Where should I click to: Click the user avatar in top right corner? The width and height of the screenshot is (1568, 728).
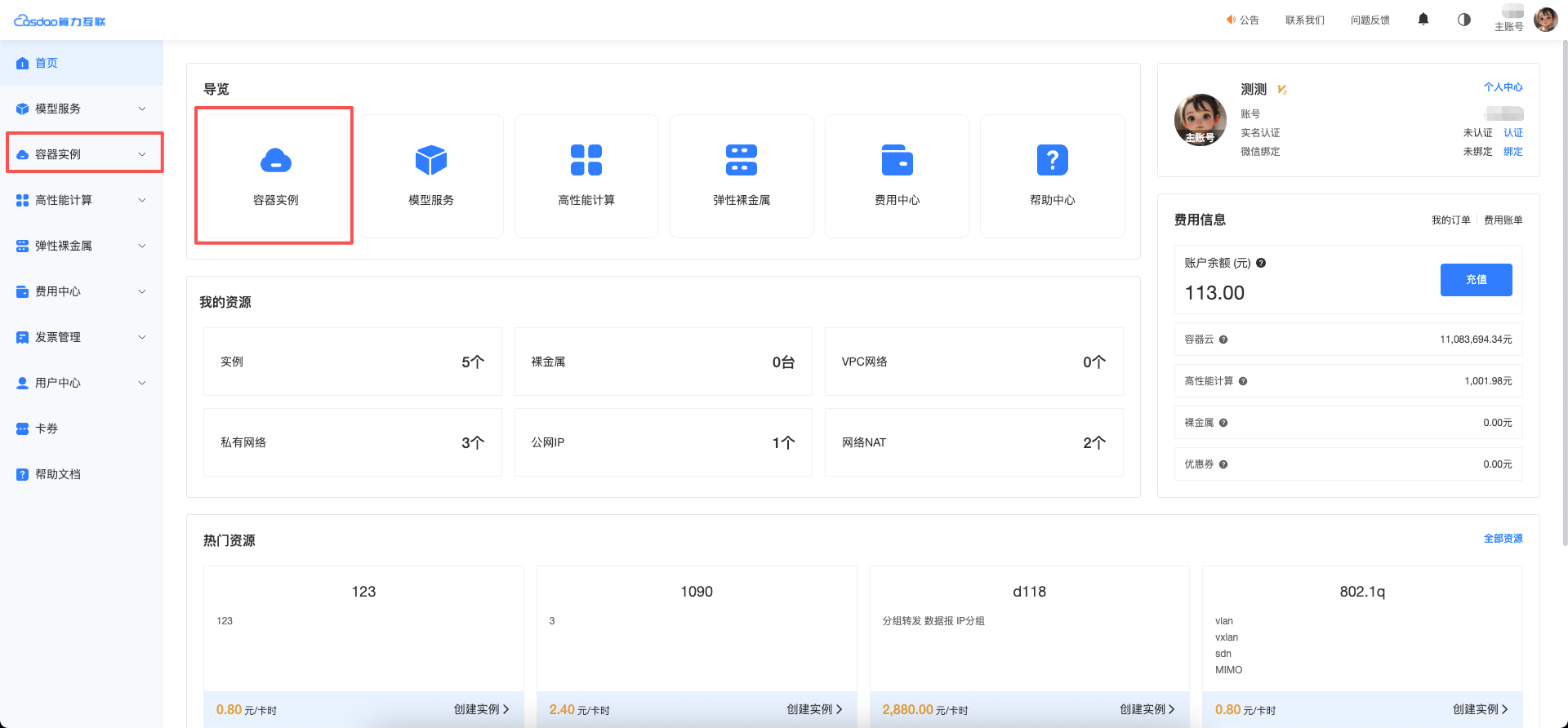(1546, 20)
